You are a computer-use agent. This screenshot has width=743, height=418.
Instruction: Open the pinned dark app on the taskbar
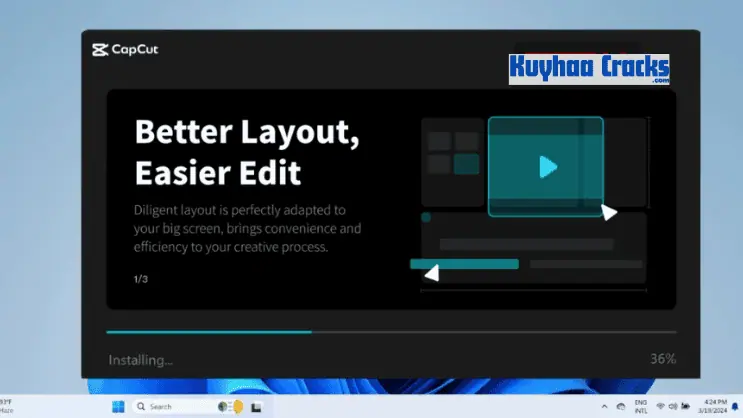click(256, 407)
